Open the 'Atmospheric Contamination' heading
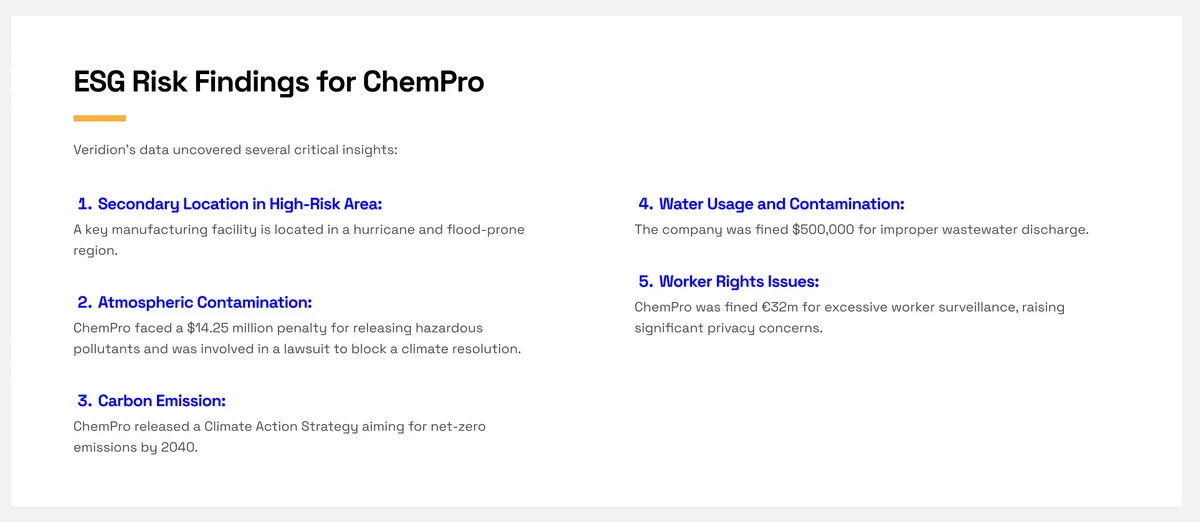 [x=205, y=302]
